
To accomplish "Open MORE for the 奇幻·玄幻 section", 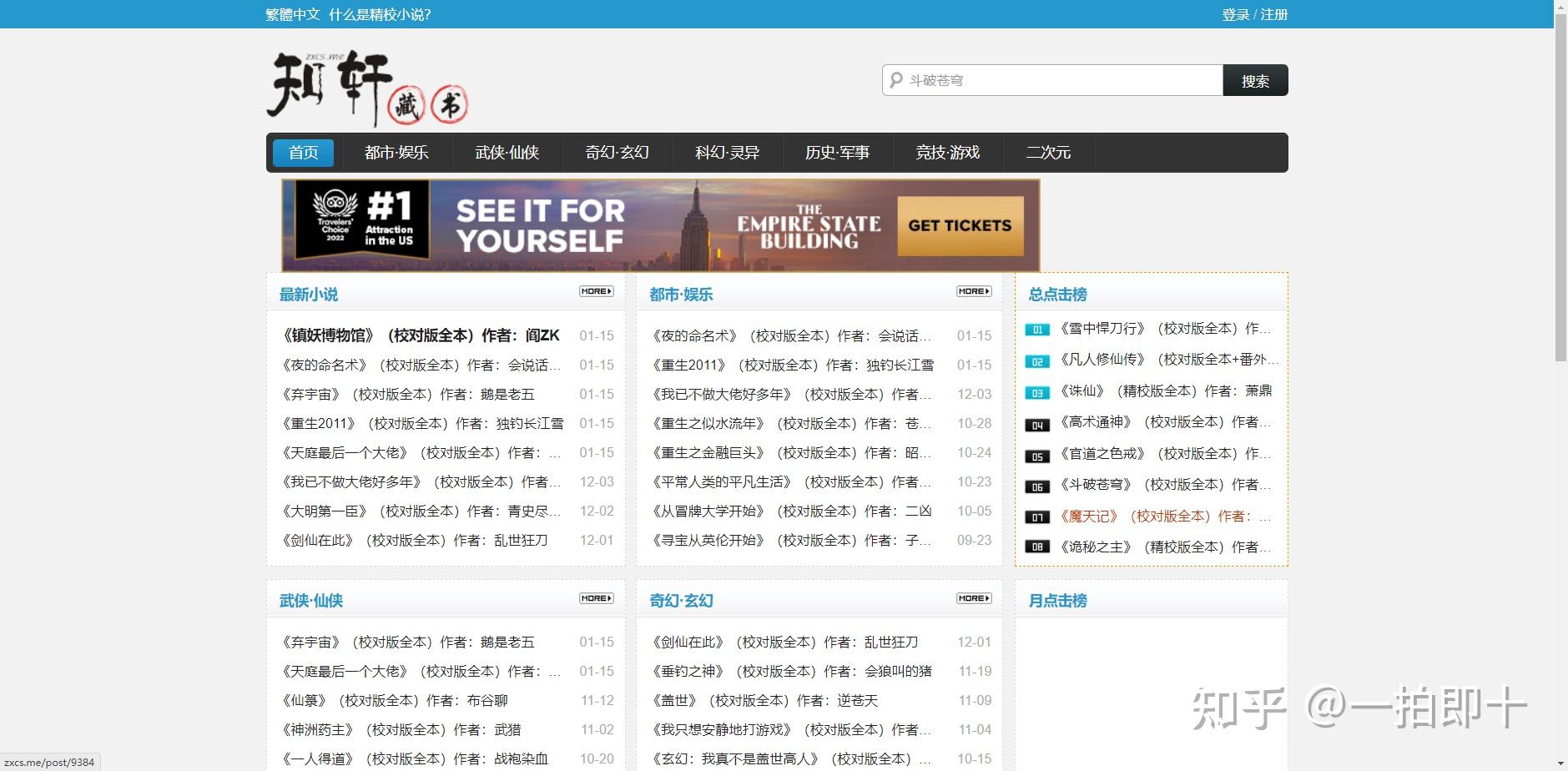I will 974,598.
